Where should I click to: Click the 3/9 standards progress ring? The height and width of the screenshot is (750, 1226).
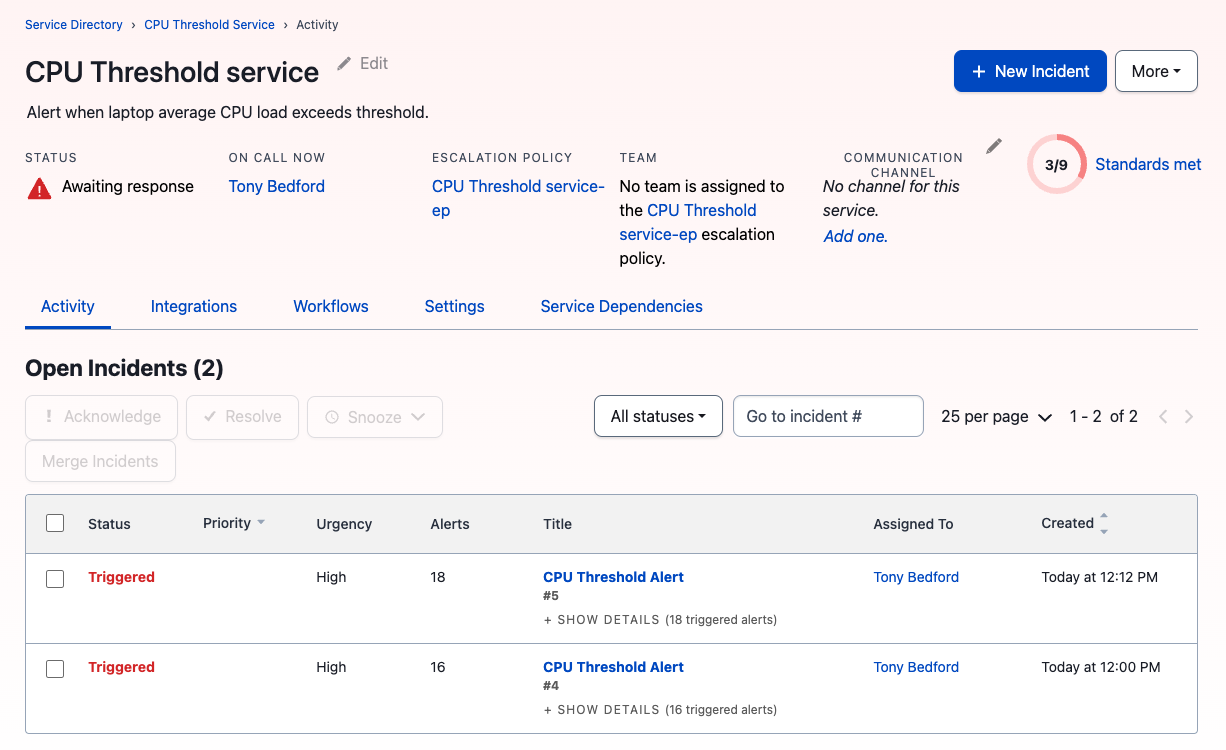1056,164
